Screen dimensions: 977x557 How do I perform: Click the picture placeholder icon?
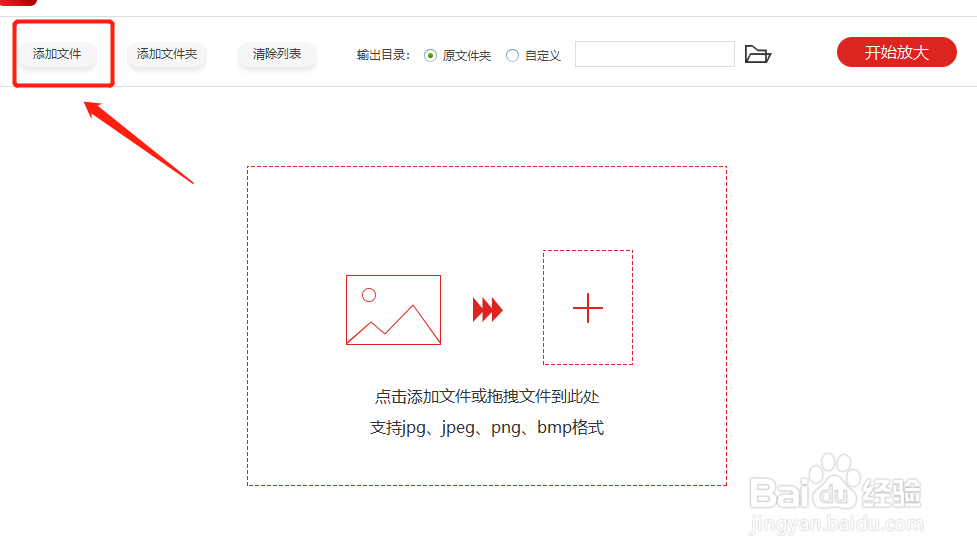[393, 310]
